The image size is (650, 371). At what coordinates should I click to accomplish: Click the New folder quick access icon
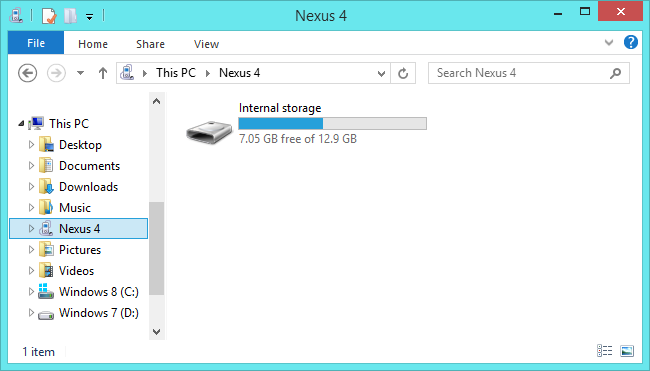(x=70, y=16)
